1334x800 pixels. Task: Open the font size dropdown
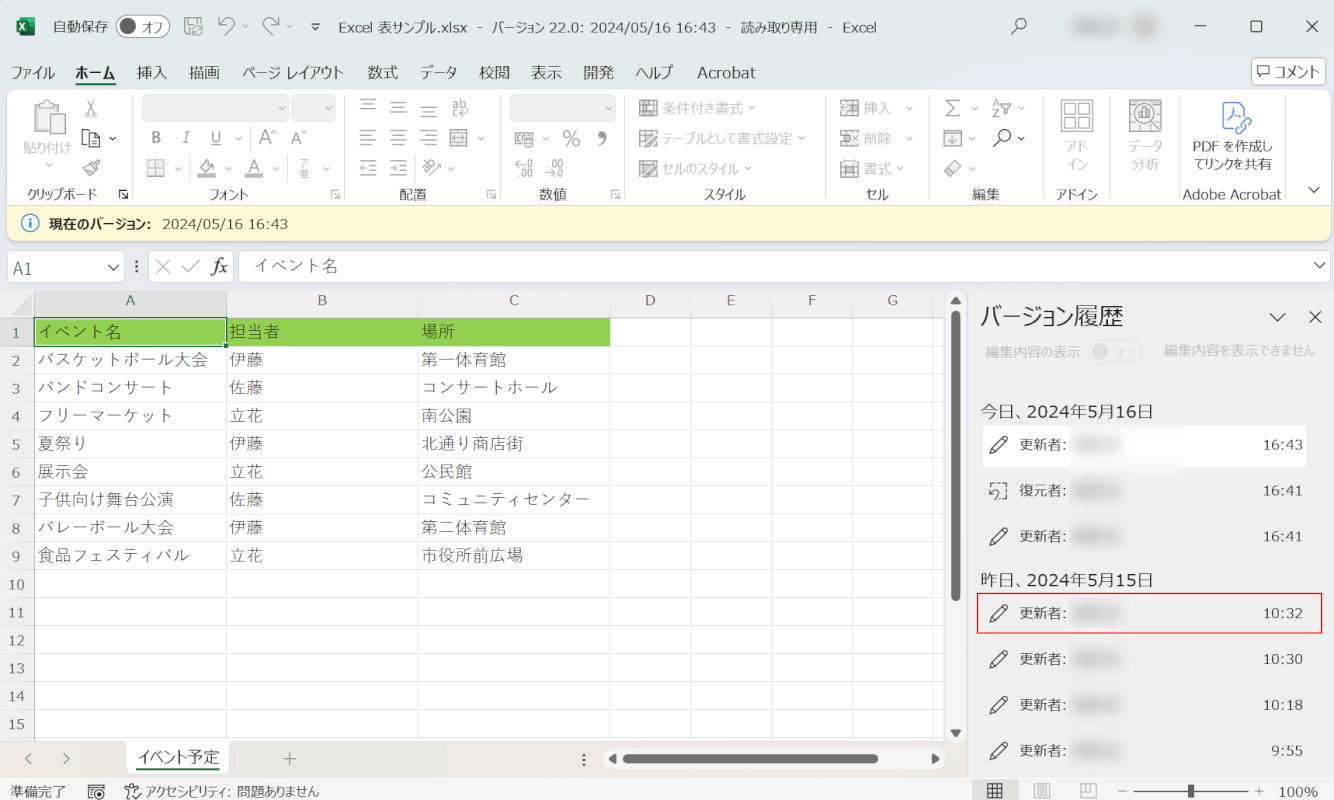pos(327,108)
